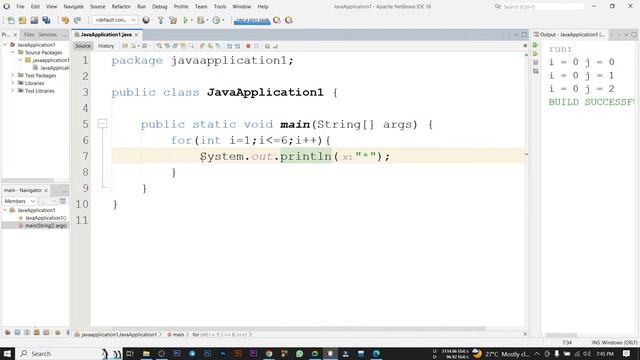Viewport: 640px width, 360px height.
Task: Click the Save All toolbar icon
Action: (x=47, y=20)
